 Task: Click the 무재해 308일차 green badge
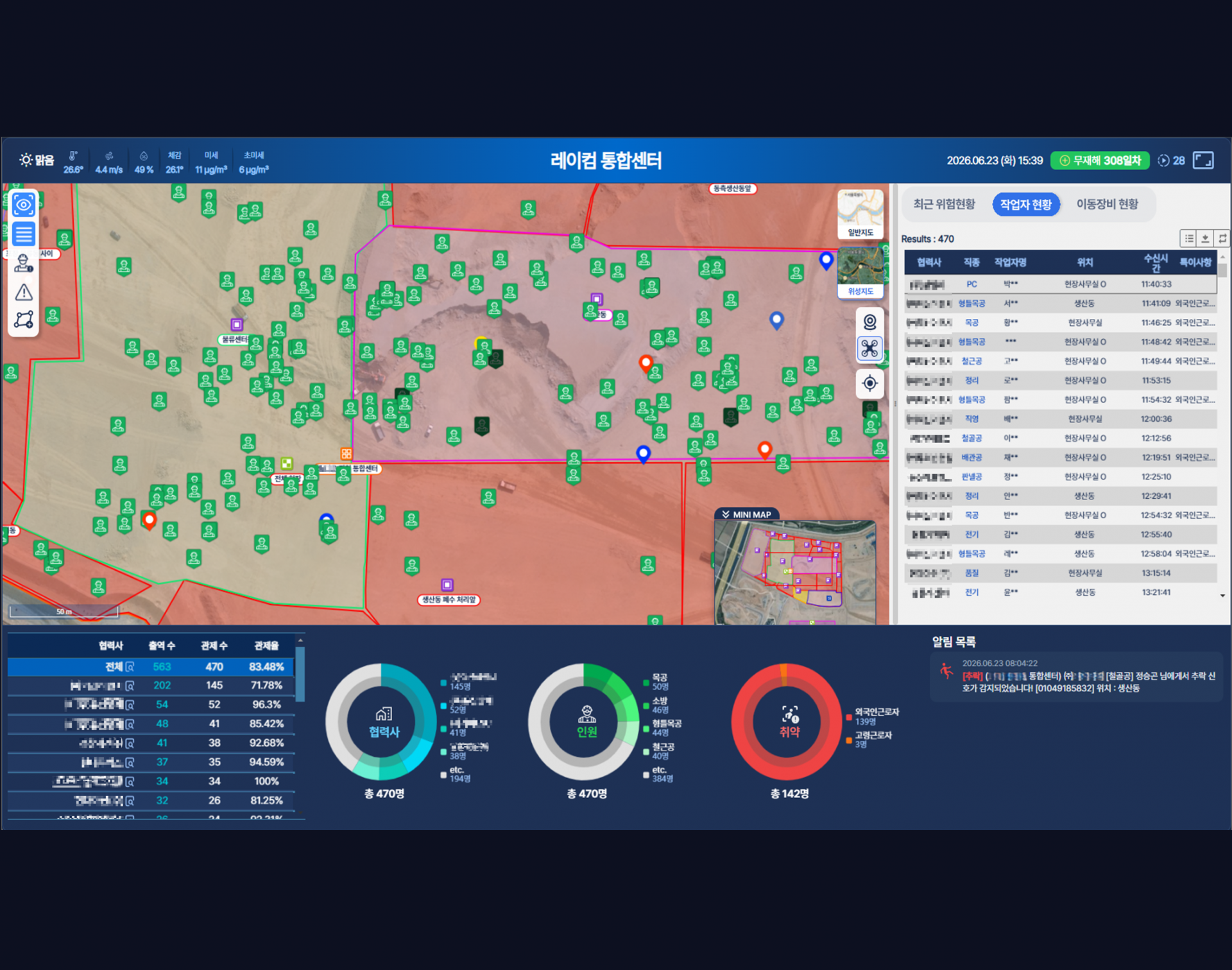pyautogui.click(x=1099, y=160)
